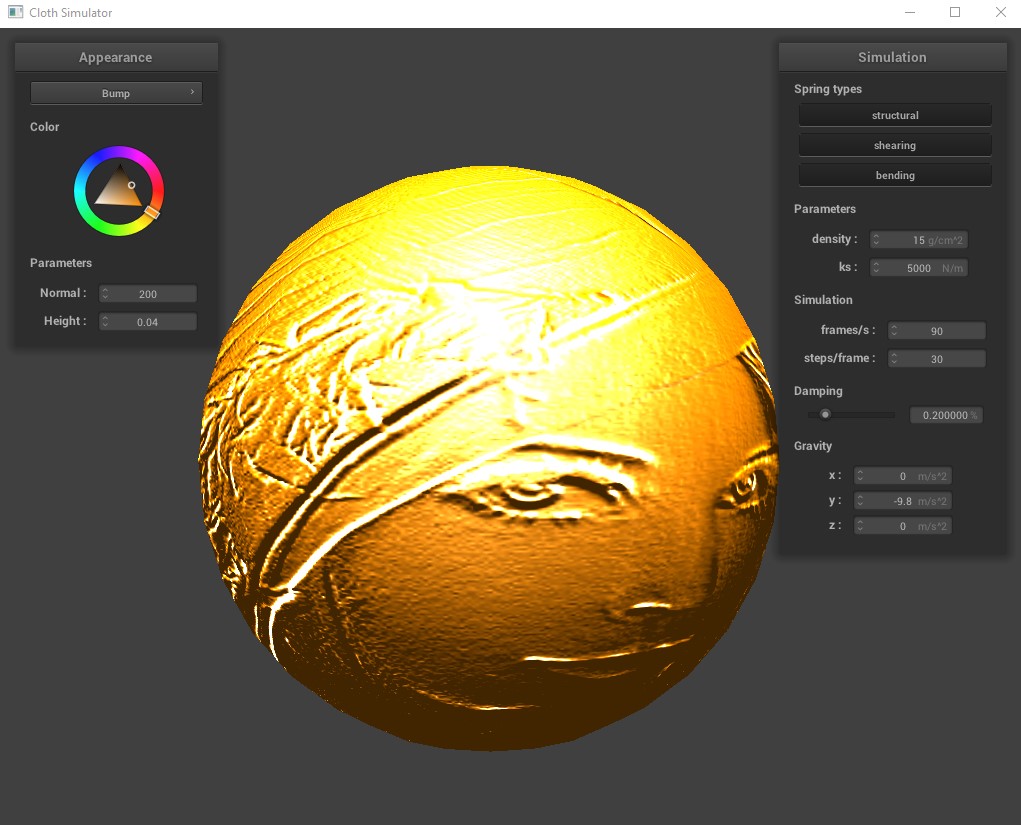
Task: Click the Damping slider handle
Action: click(825, 414)
